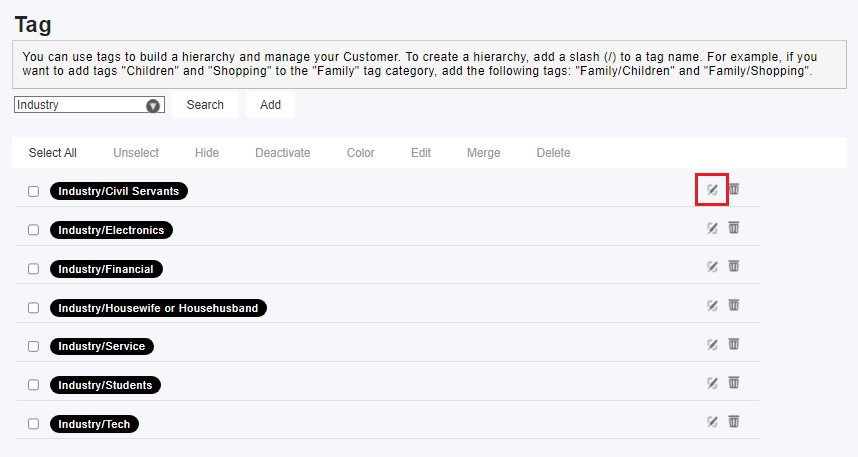The width and height of the screenshot is (858, 457).
Task: Click the Industry tag search combo field
Action: [x=89, y=105]
